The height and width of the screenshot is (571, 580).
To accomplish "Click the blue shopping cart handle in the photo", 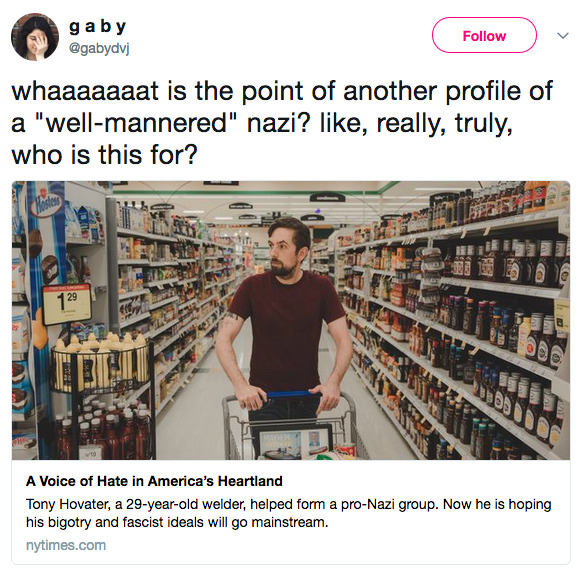I will (x=294, y=395).
